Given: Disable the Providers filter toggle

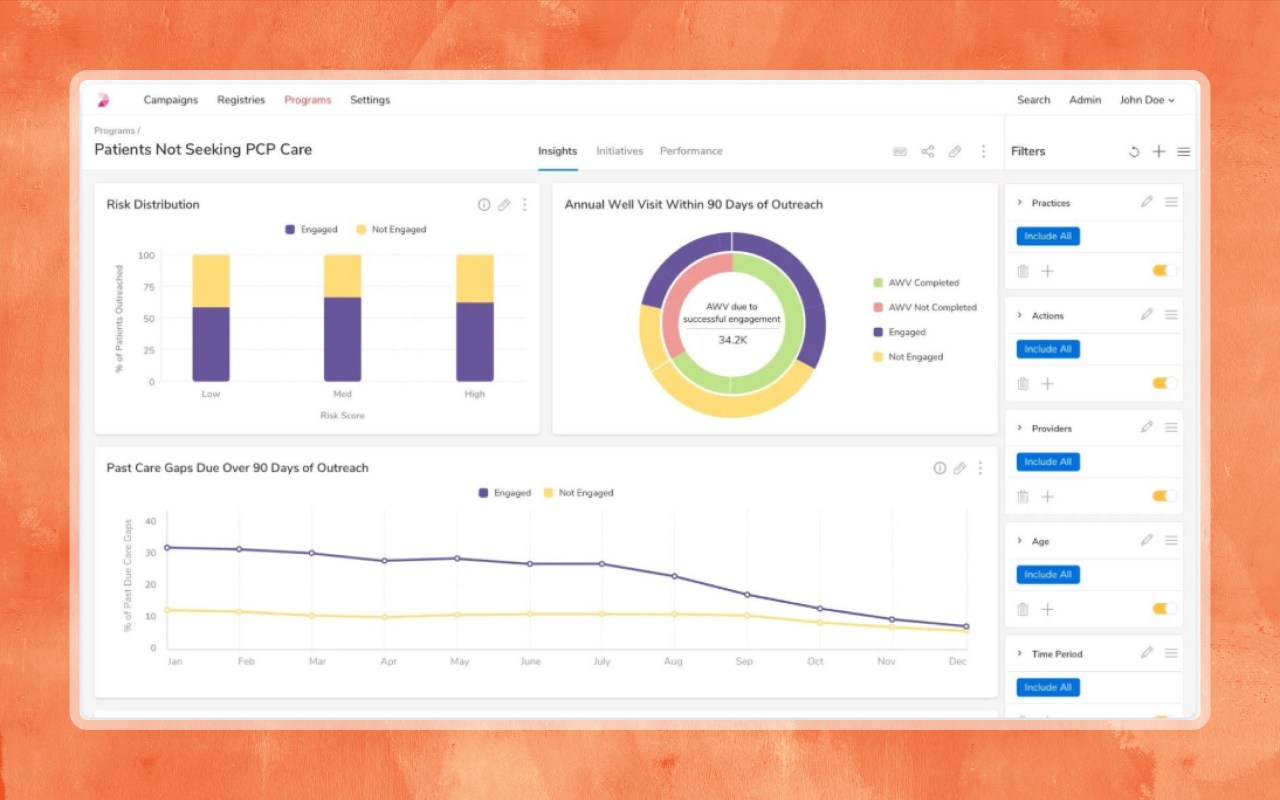Looking at the screenshot, I should (x=1164, y=496).
